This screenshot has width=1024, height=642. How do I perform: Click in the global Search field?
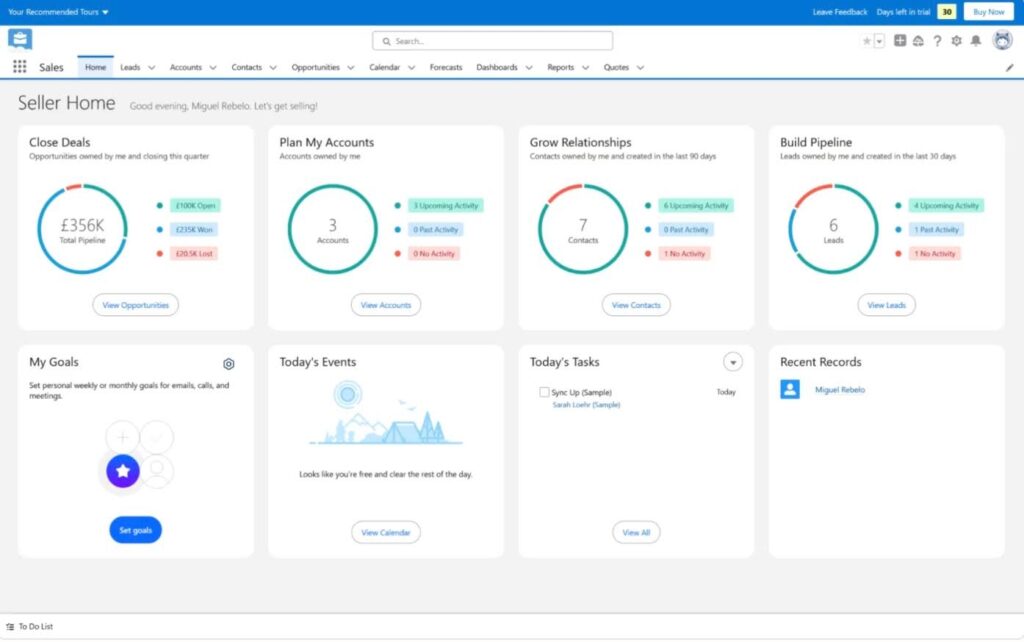tap(492, 41)
